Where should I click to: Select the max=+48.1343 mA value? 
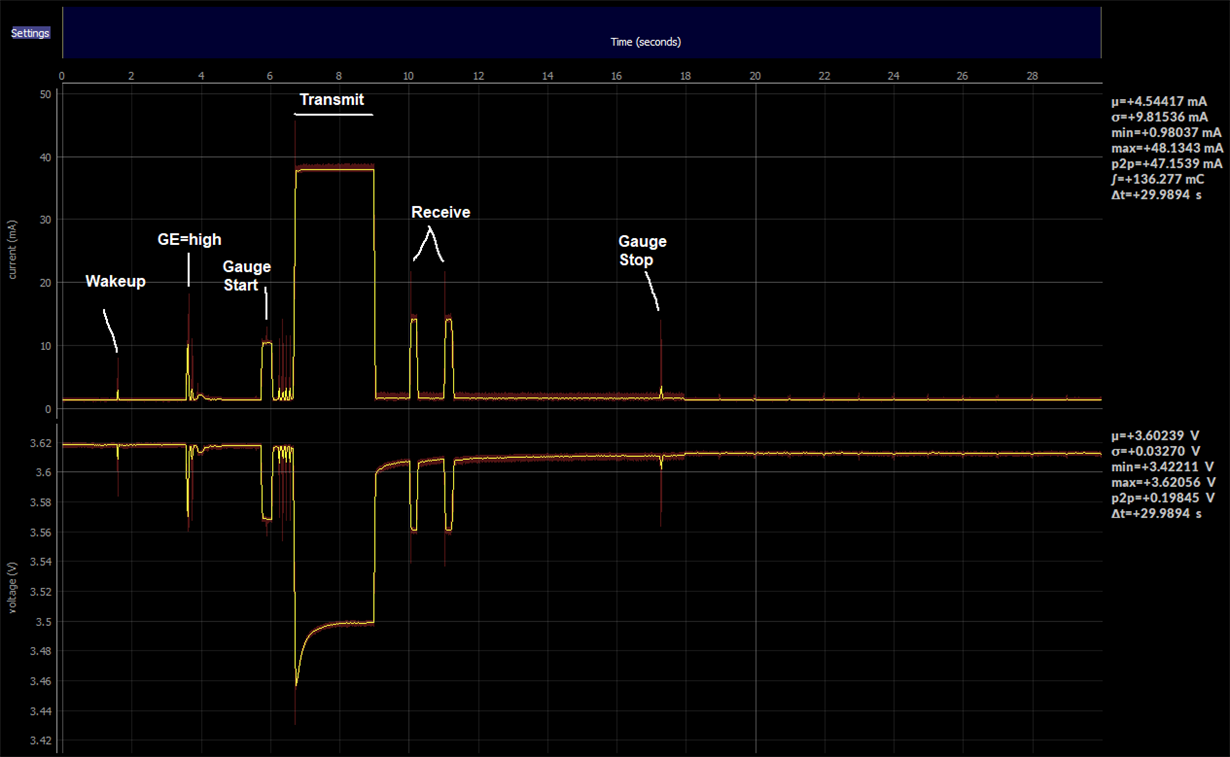point(1166,147)
